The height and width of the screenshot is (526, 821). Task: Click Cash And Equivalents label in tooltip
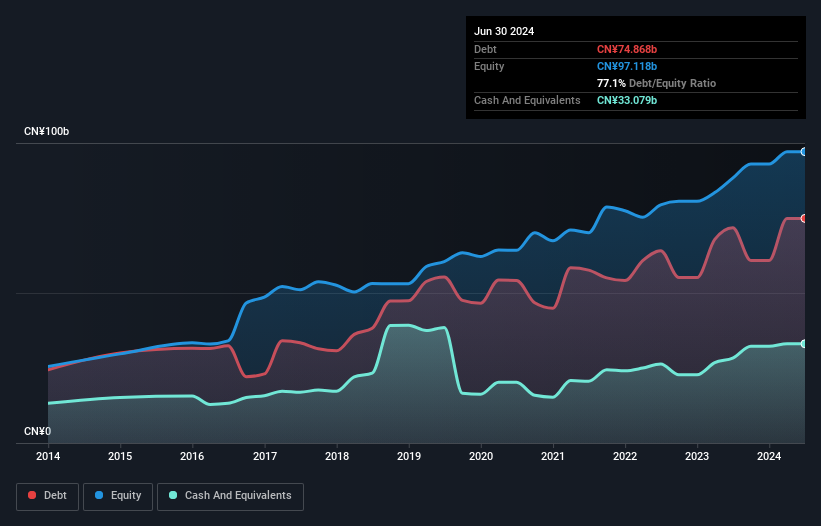pos(527,100)
